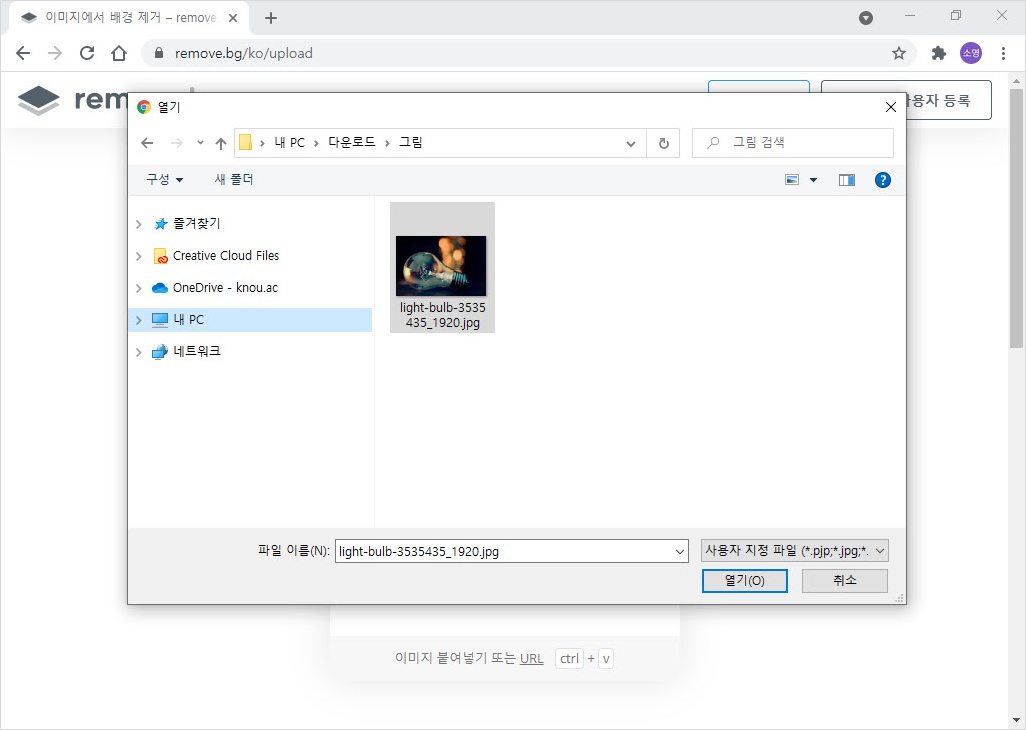Image resolution: width=1026 pixels, height=730 pixels.
Task: Click the scrollbar down arrow
Action: pyautogui.click(x=1016, y=721)
